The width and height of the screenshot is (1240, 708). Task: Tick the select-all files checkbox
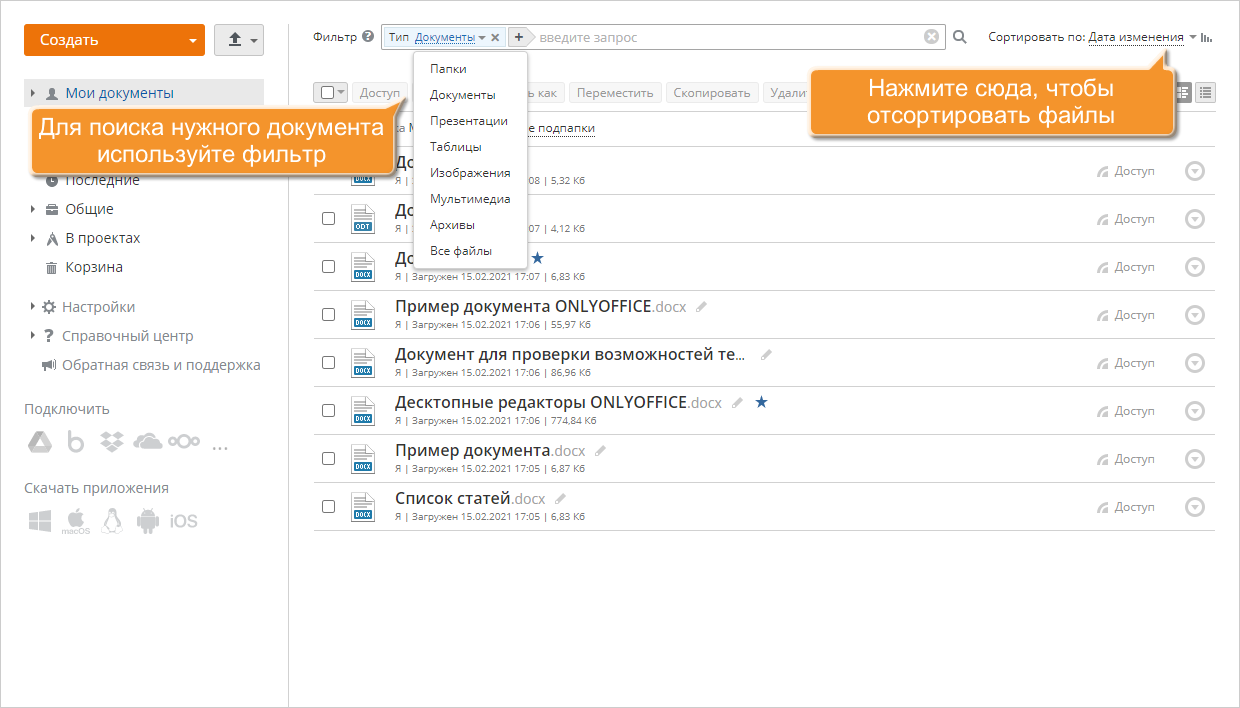pyautogui.click(x=327, y=92)
